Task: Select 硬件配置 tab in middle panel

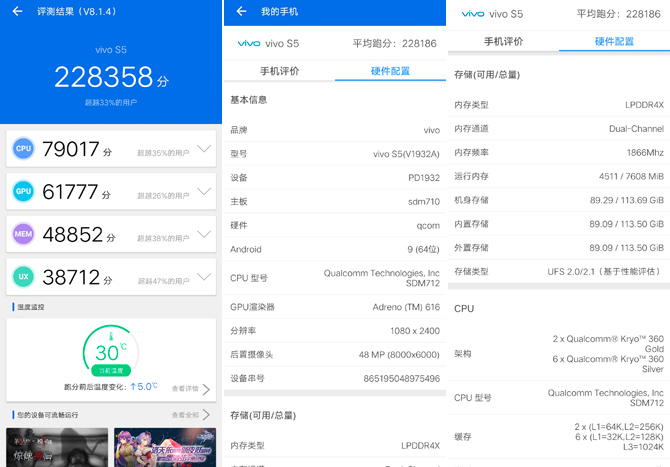Action: 390,71
